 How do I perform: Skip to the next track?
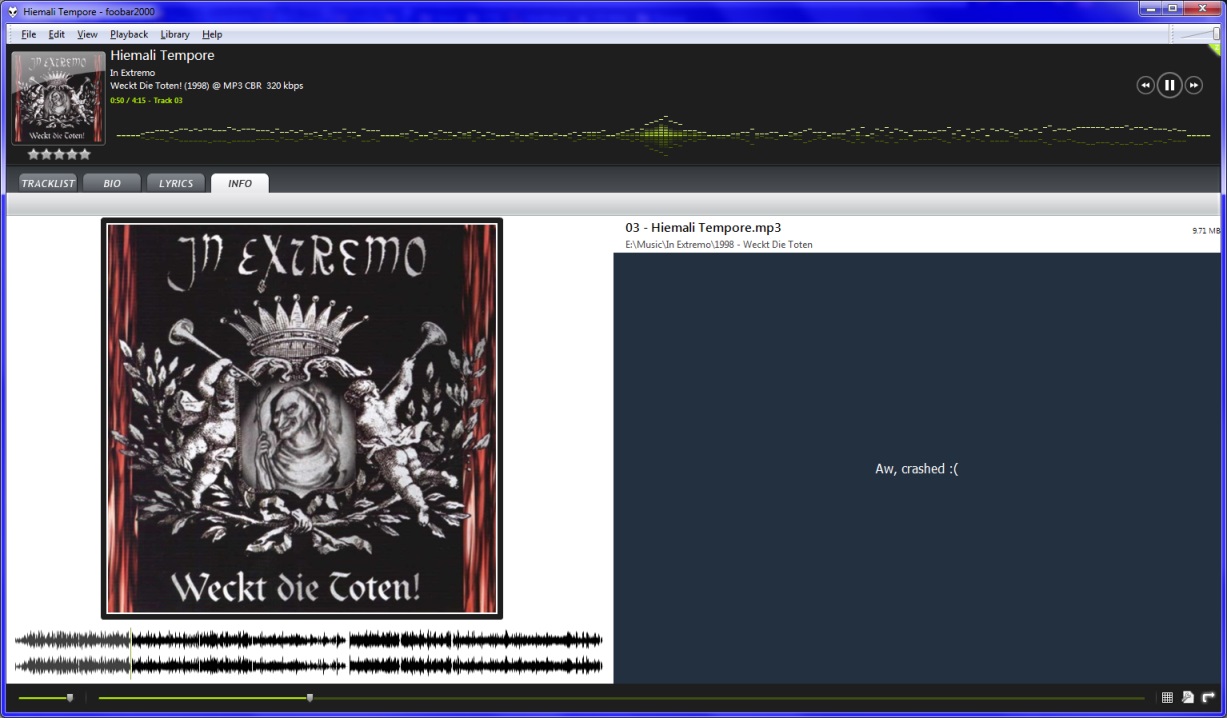click(x=1194, y=85)
